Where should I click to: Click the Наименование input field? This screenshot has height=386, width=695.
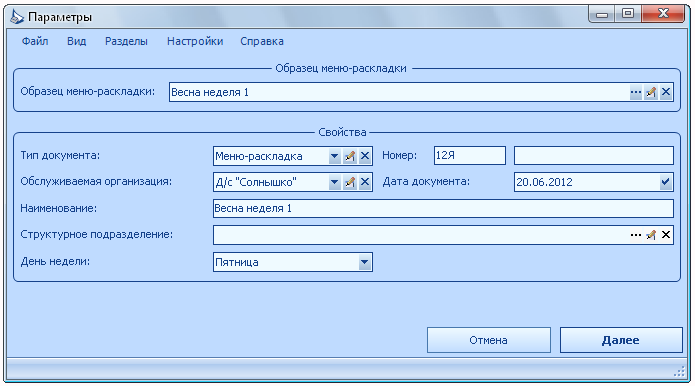(x=443, y=208)
